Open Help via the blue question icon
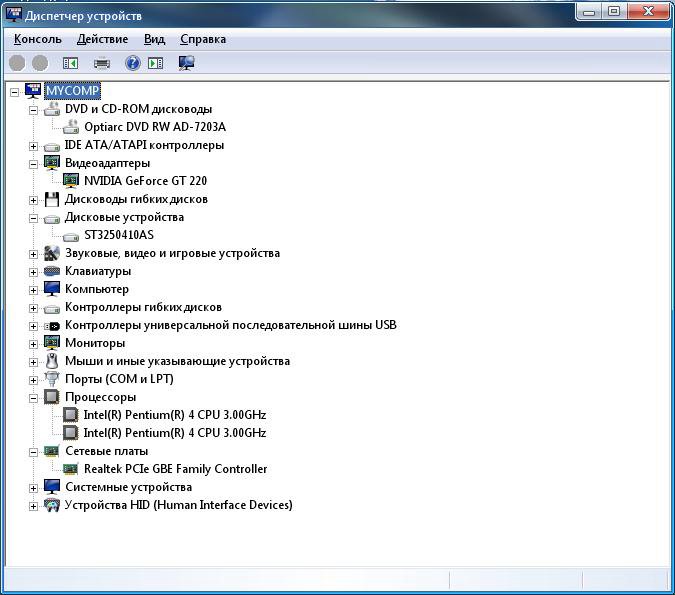This screenshot has height=595, width=675. pyautogui.click(x=133, y=63)
